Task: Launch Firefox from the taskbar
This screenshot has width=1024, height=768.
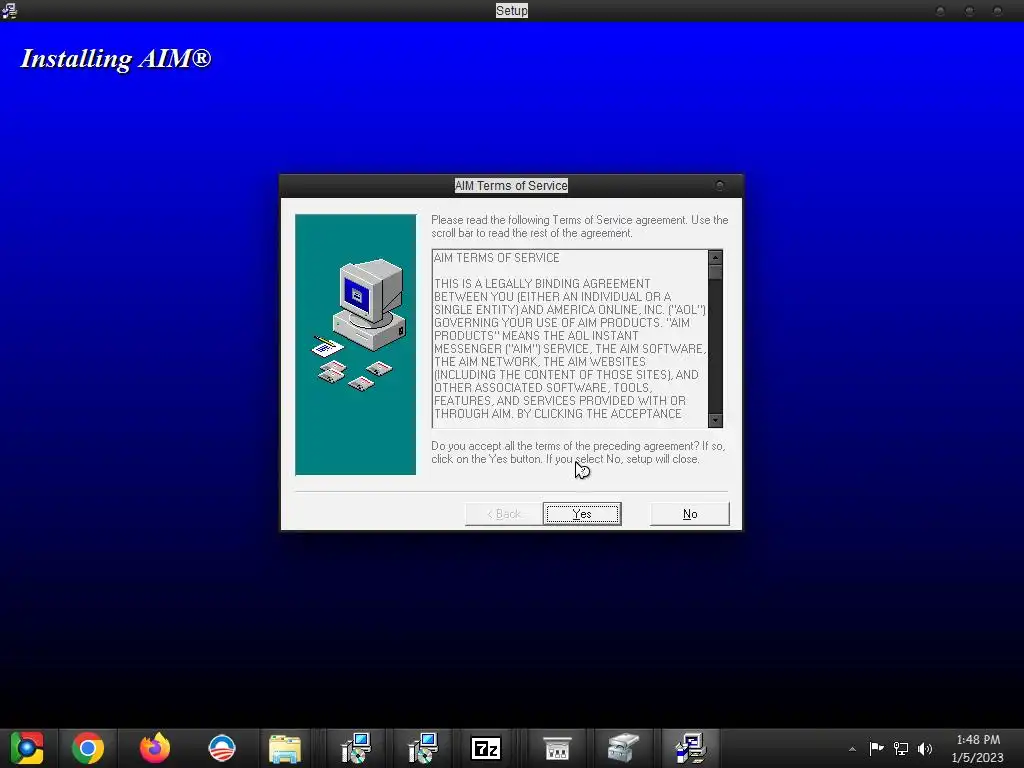Action: coord(155,748)
